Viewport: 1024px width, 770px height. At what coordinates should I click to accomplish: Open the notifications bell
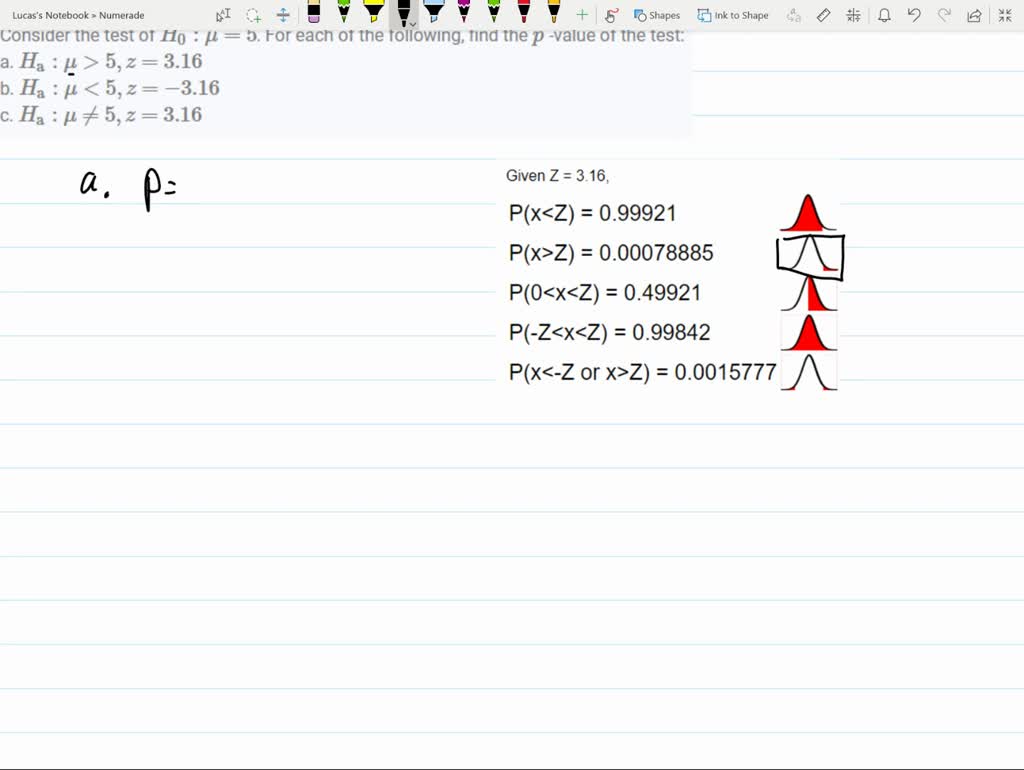click(x=884, y=15)
